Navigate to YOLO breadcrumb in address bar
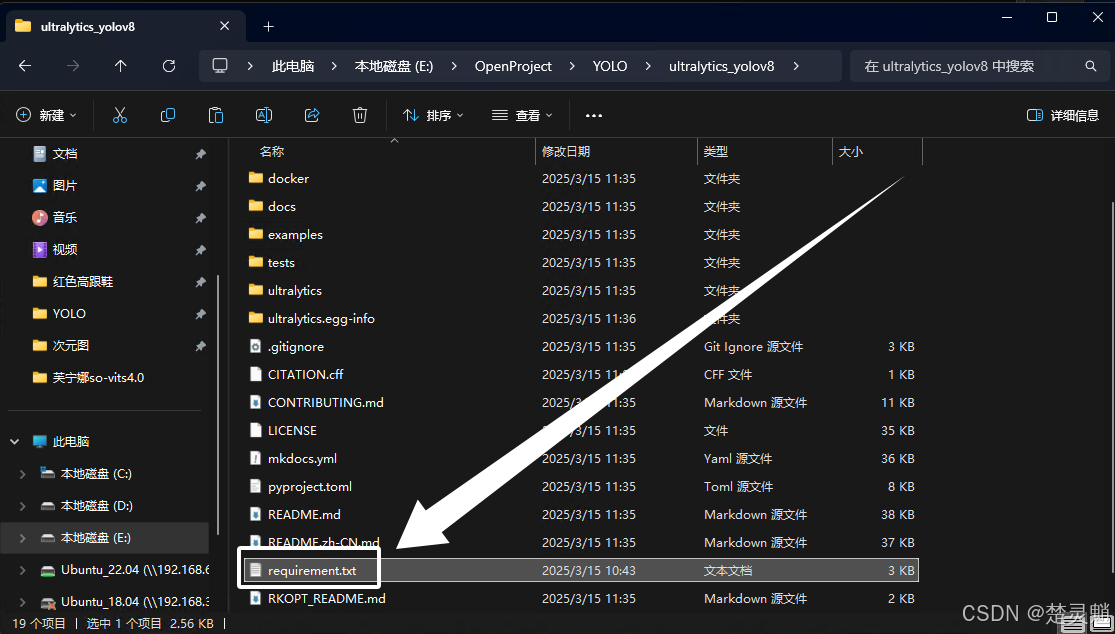The image size is (1115, 634). [610, 66]
